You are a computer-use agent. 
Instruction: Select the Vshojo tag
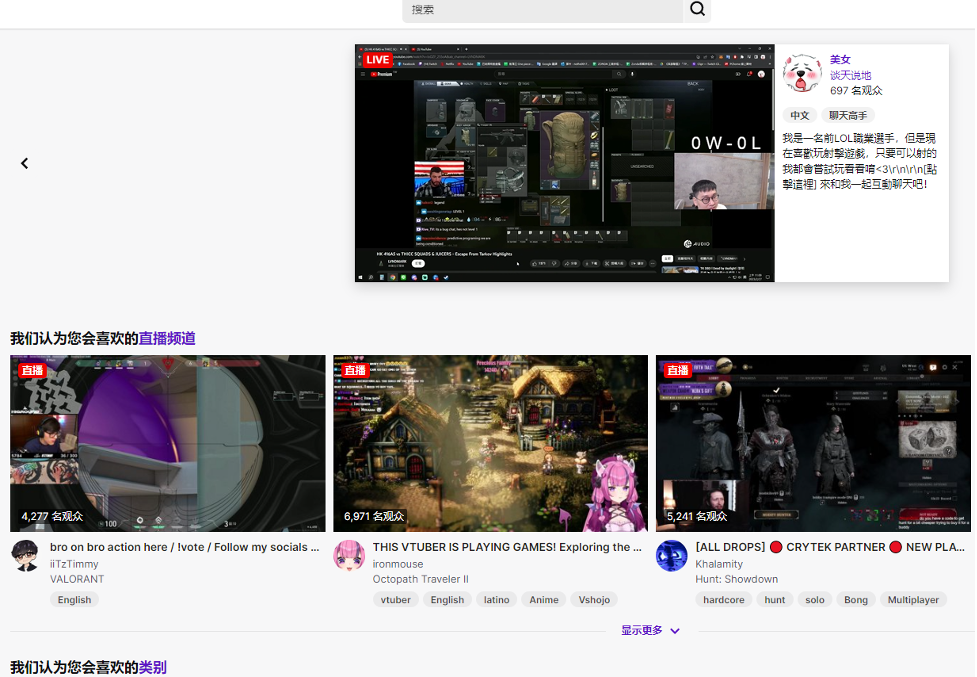(594, 600)
